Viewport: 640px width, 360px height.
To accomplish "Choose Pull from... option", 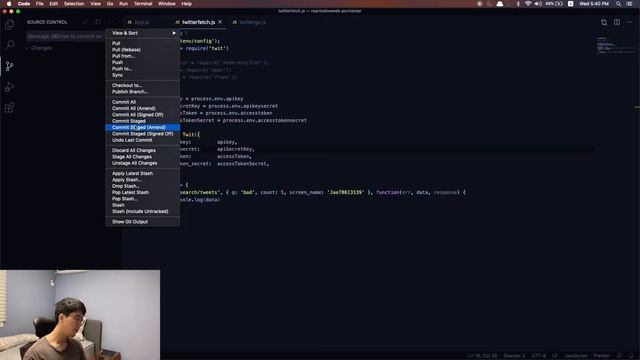I will coord(142,56).
